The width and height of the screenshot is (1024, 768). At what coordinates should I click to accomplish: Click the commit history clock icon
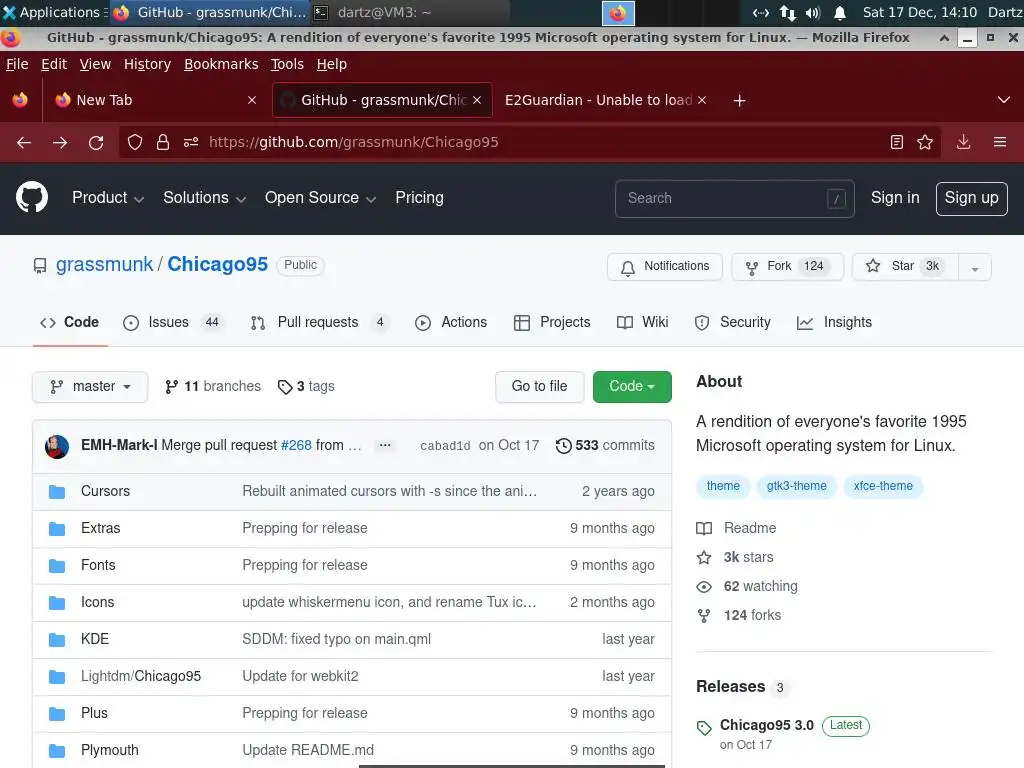[564, 446]
